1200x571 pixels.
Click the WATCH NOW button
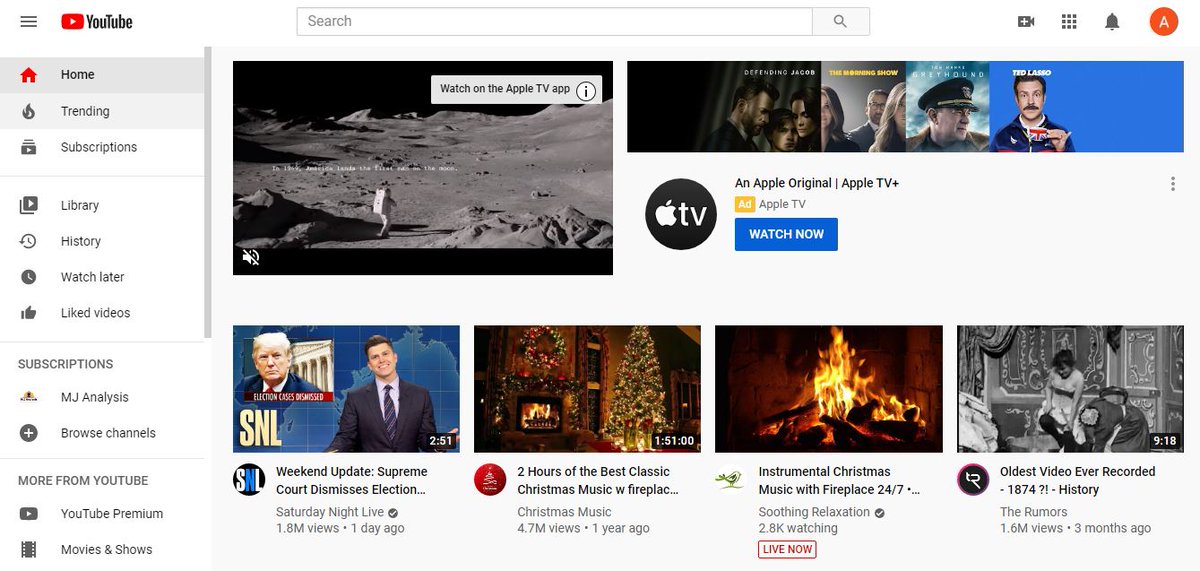[786, 234]
